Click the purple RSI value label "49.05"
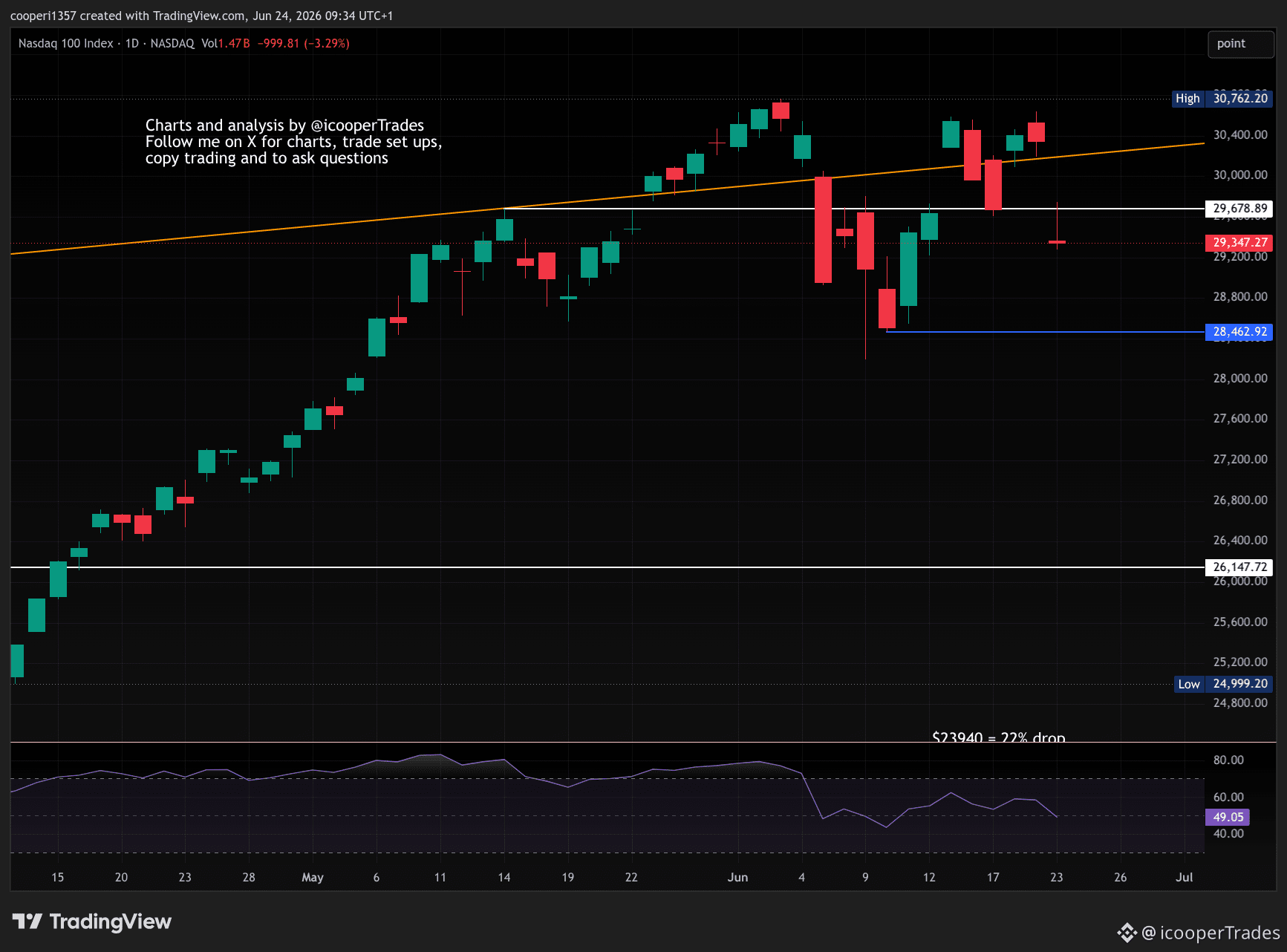 pos(1228,817)
